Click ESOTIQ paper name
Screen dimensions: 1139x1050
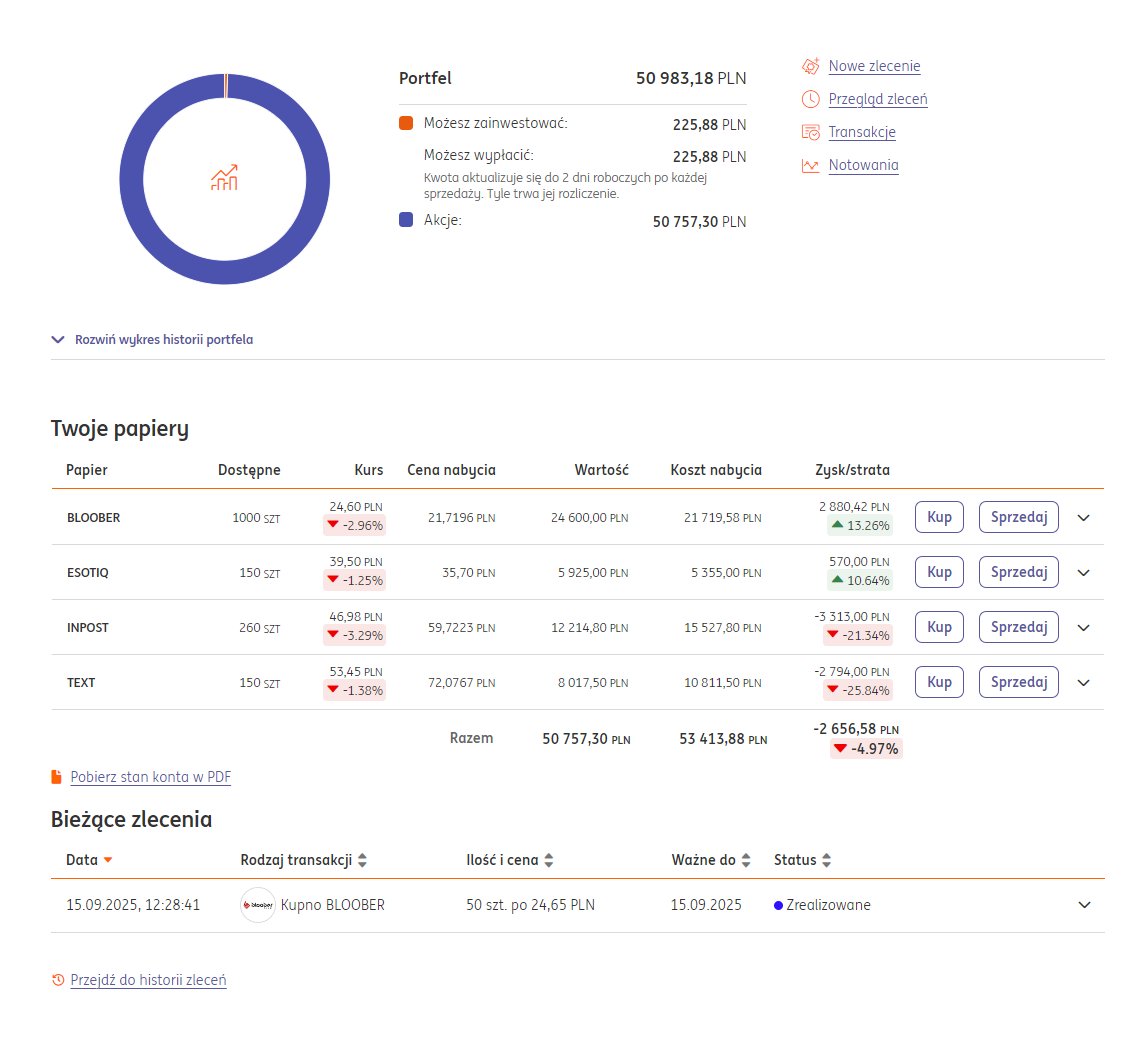coord(88,573)
